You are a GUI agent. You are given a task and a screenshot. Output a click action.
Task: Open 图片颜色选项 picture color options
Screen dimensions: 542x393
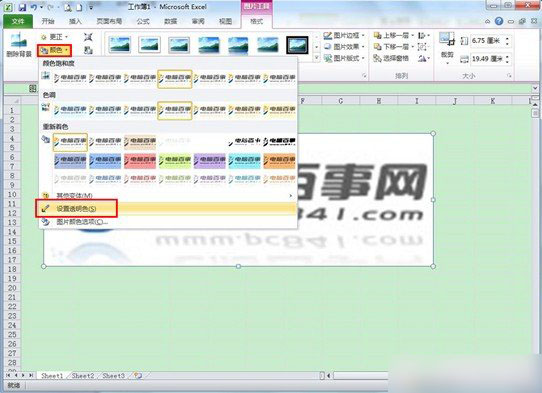pos(167,222)
